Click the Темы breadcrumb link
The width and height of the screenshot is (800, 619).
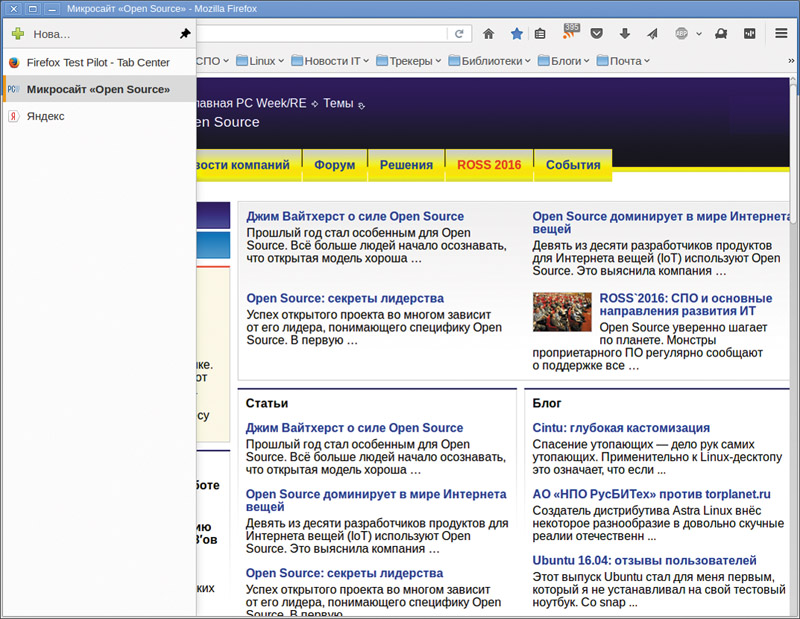coord(338,103)
